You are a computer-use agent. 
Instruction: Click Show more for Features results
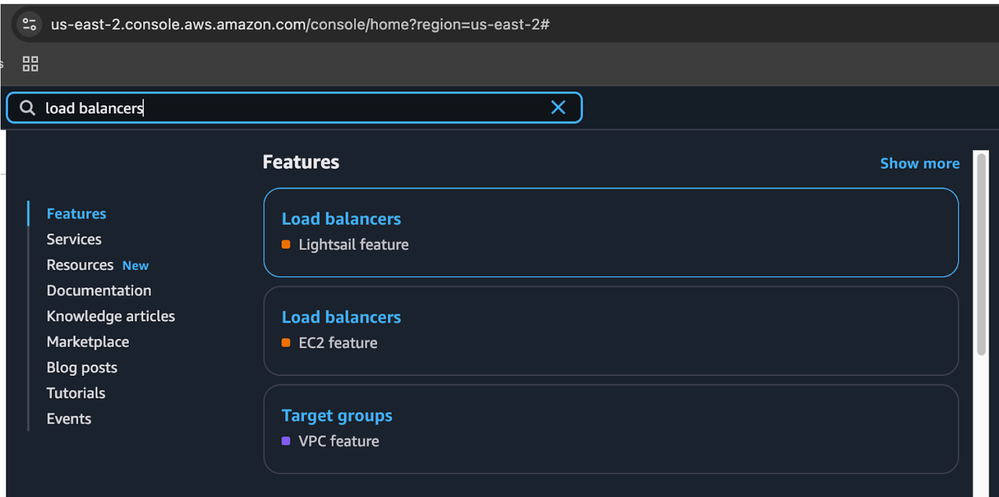pyautogui.click(x=919, y=163)
